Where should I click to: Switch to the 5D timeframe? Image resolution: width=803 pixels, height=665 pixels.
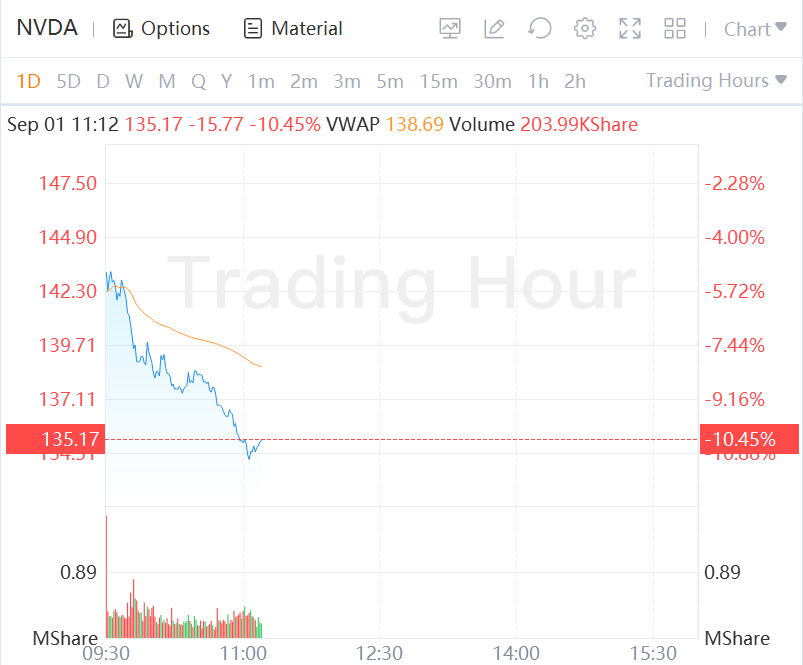point(68,81)
